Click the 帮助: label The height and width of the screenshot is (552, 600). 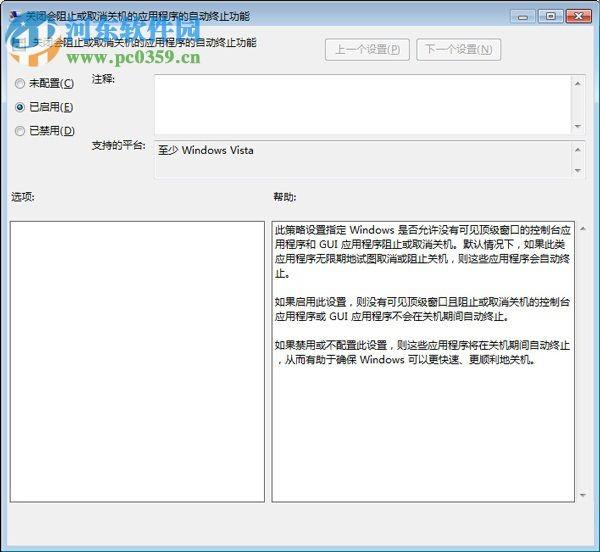[x=285, y=197]
